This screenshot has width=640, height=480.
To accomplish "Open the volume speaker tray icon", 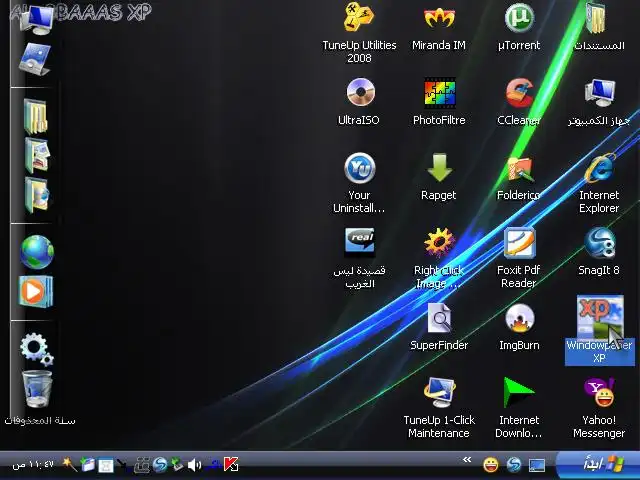I will tap(194, 464).
